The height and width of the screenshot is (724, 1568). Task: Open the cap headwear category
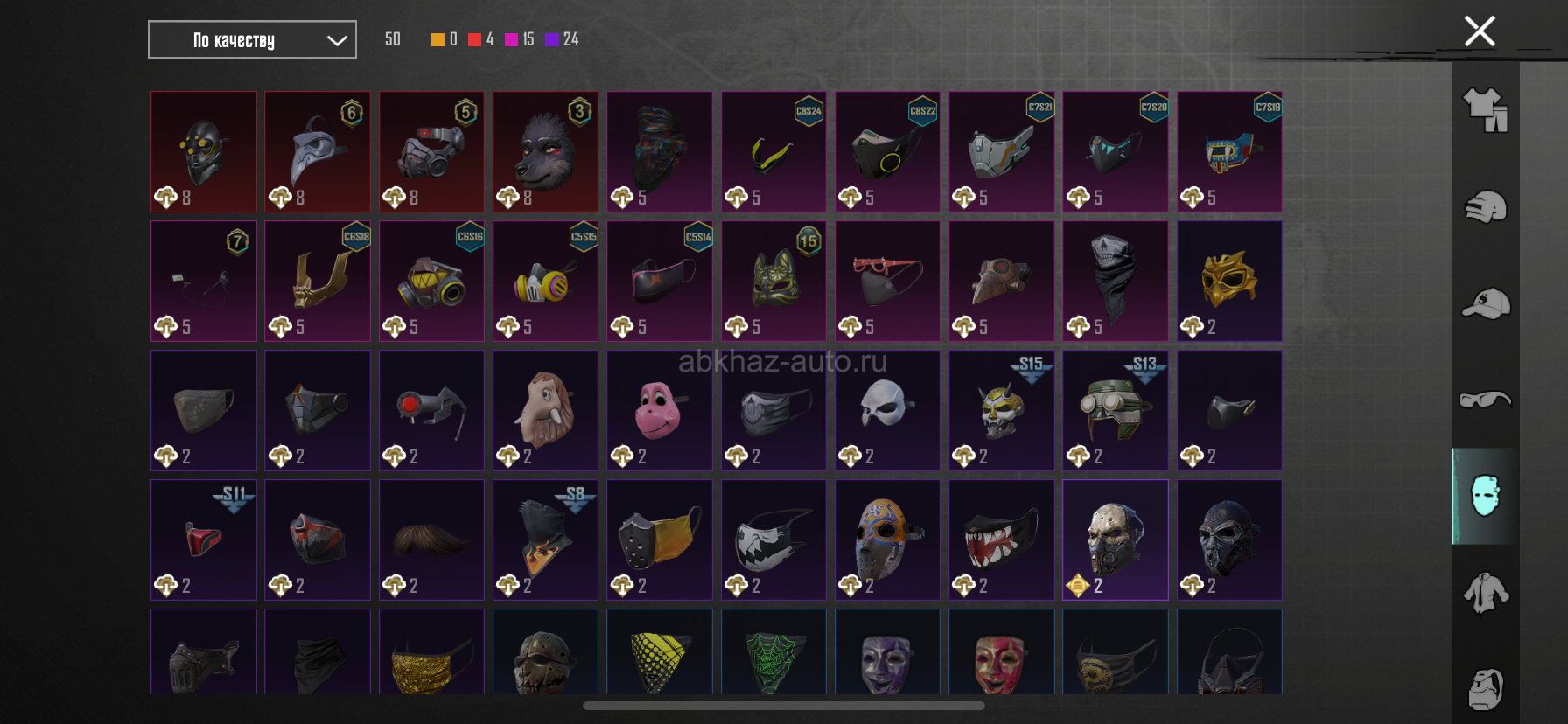[x=1486, y=303]
